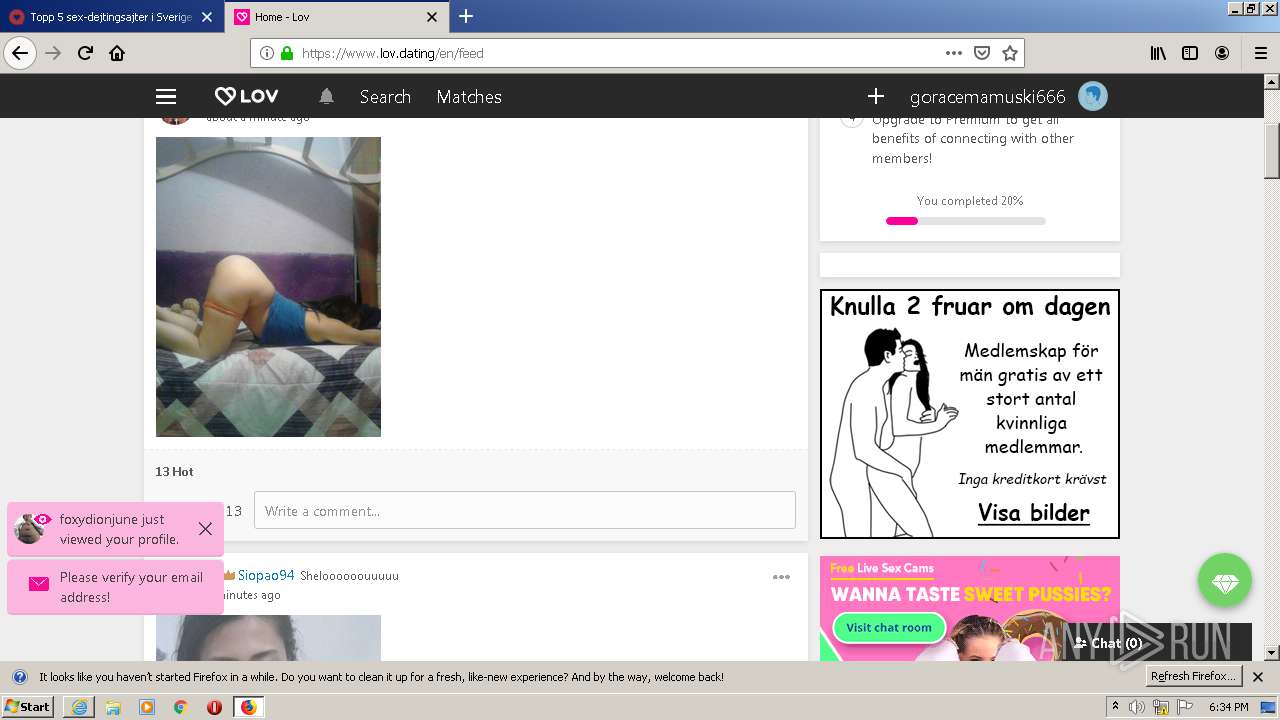This screenshot has height=720, width=1280.
Task: Click the Please verify your email notice
Action: (116, 587)
